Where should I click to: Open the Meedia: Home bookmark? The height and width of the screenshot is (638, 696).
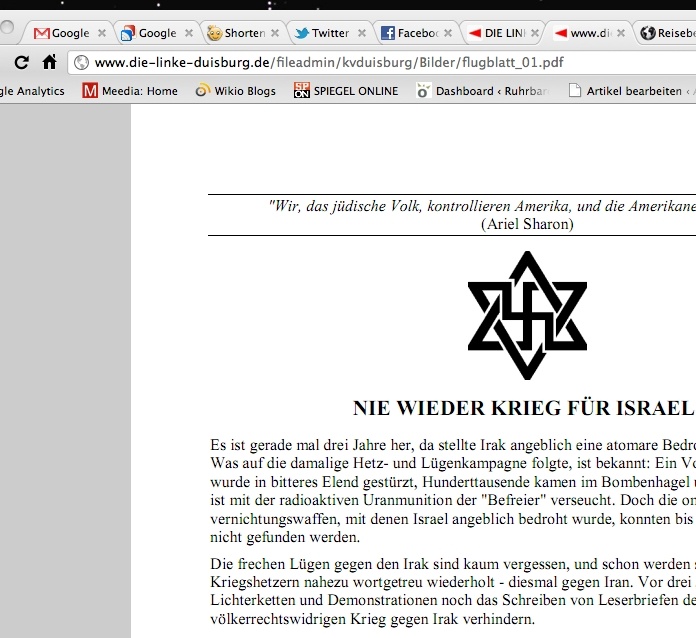130,91
